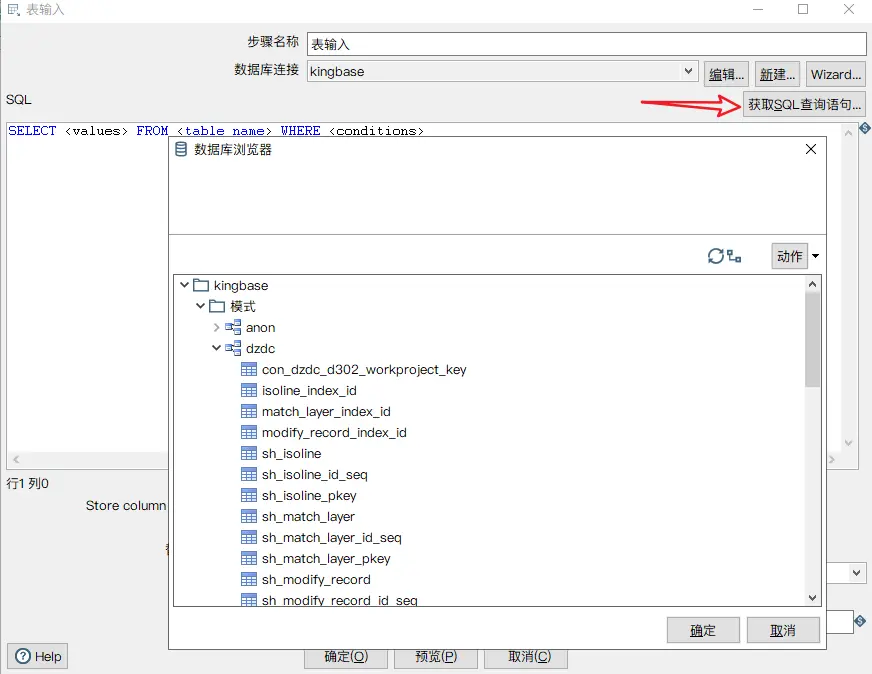The image size is (872, 674).
Task: Click the variable diamond icon at bottom right
Action: point(860,621)
